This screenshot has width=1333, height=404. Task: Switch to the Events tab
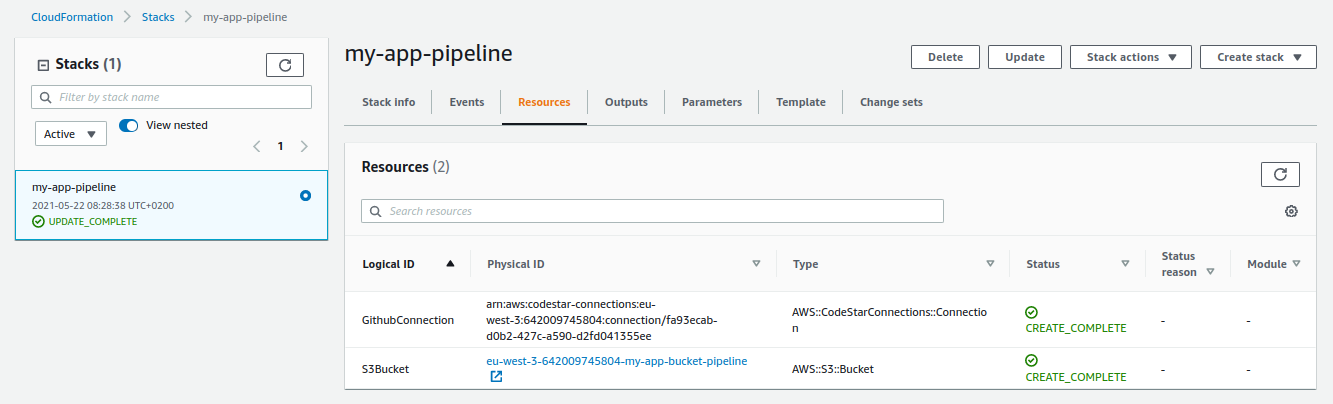pyautogui.click(x=467, y=102)
